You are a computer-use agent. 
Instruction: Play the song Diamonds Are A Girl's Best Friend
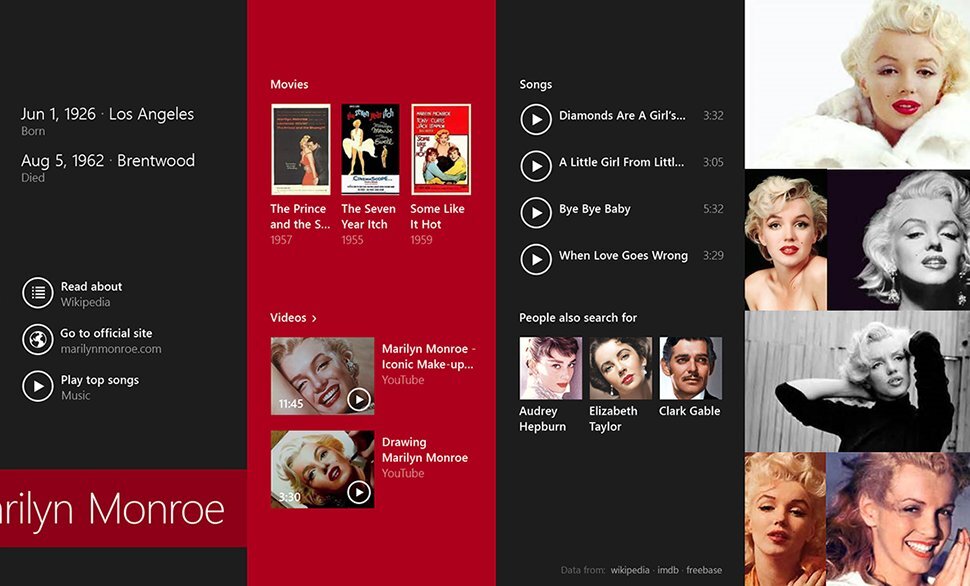[x=536, y=116]
